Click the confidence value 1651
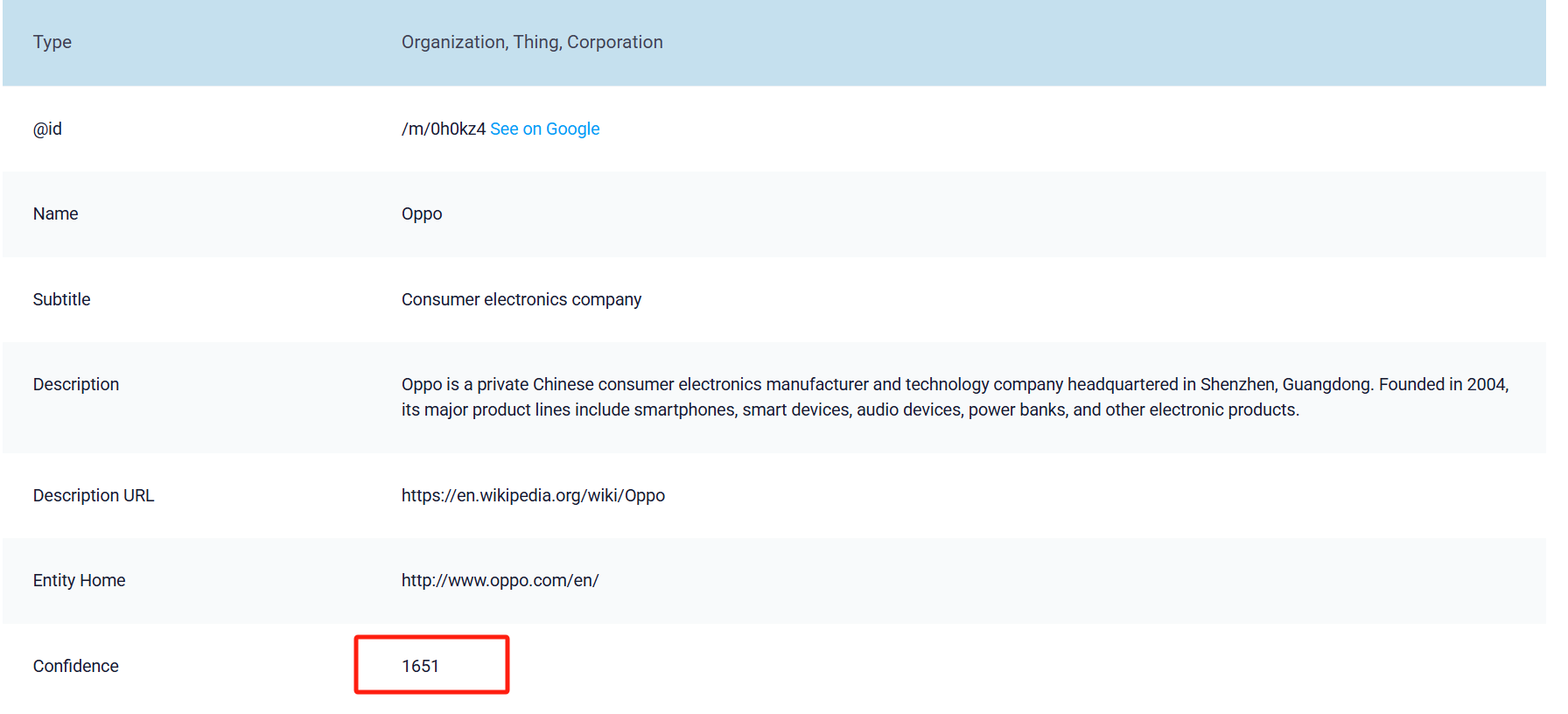The width and height of the screenshot is (1568, 714). pos(420,666)
